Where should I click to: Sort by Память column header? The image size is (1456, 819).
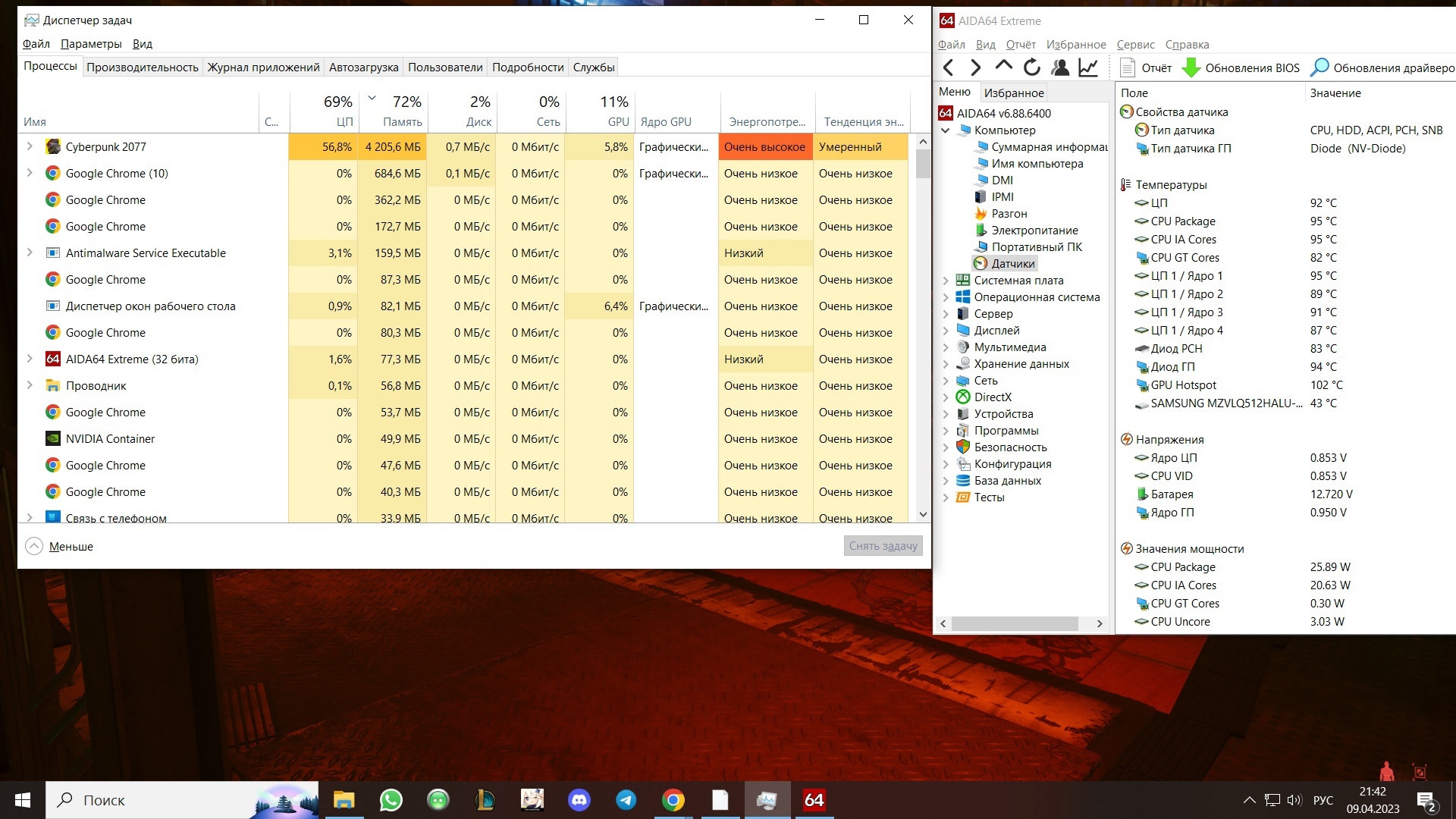click(394, 111)
